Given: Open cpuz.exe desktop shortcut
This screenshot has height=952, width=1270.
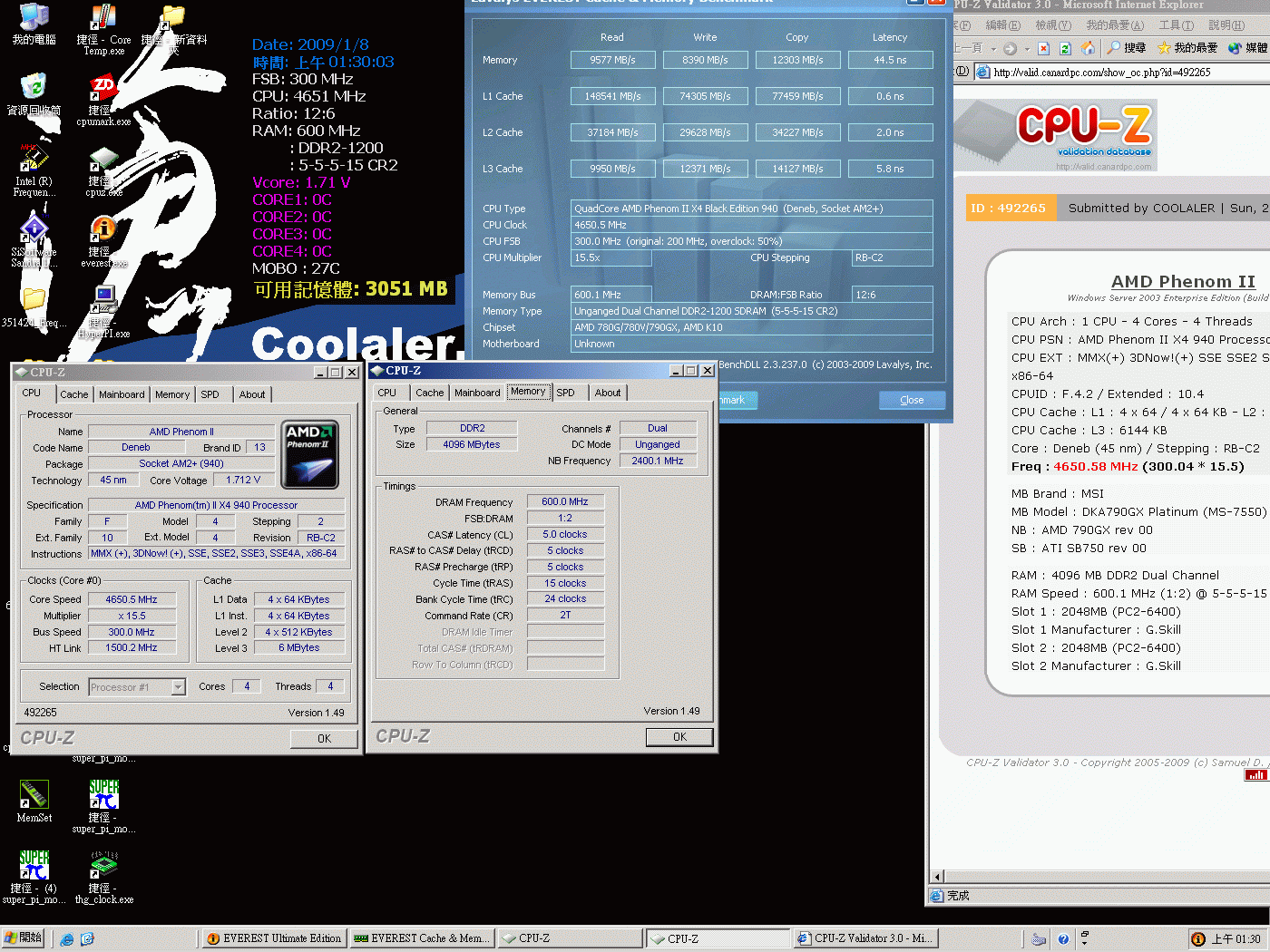Looking at the screenshot, I should (x=103, y=169).
